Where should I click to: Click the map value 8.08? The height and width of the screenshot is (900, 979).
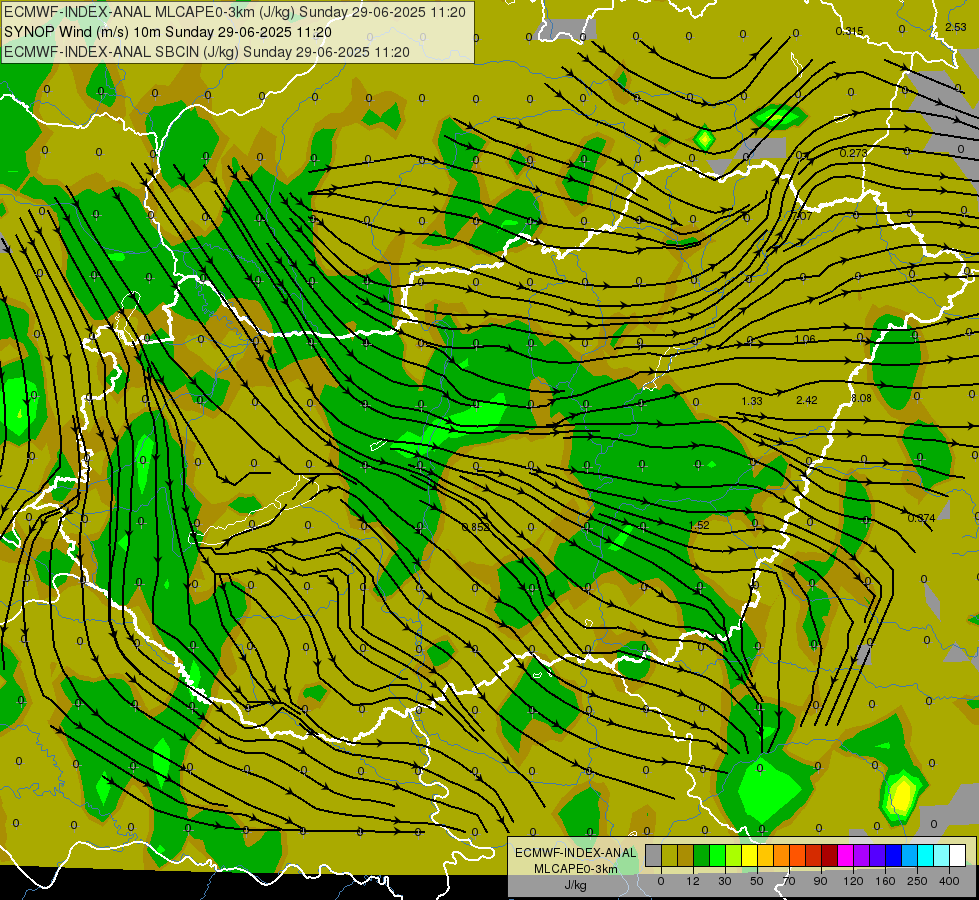[x=861, y=398]
